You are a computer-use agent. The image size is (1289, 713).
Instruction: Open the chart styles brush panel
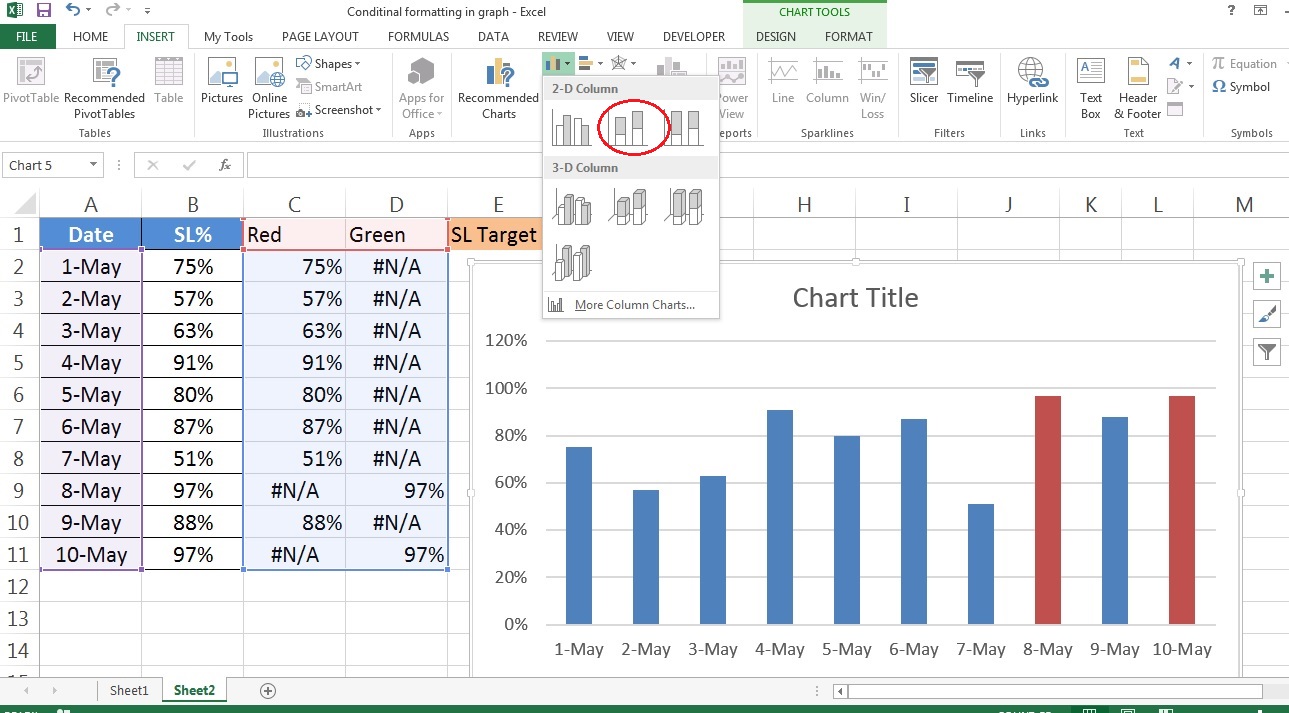pos(1266,314)
